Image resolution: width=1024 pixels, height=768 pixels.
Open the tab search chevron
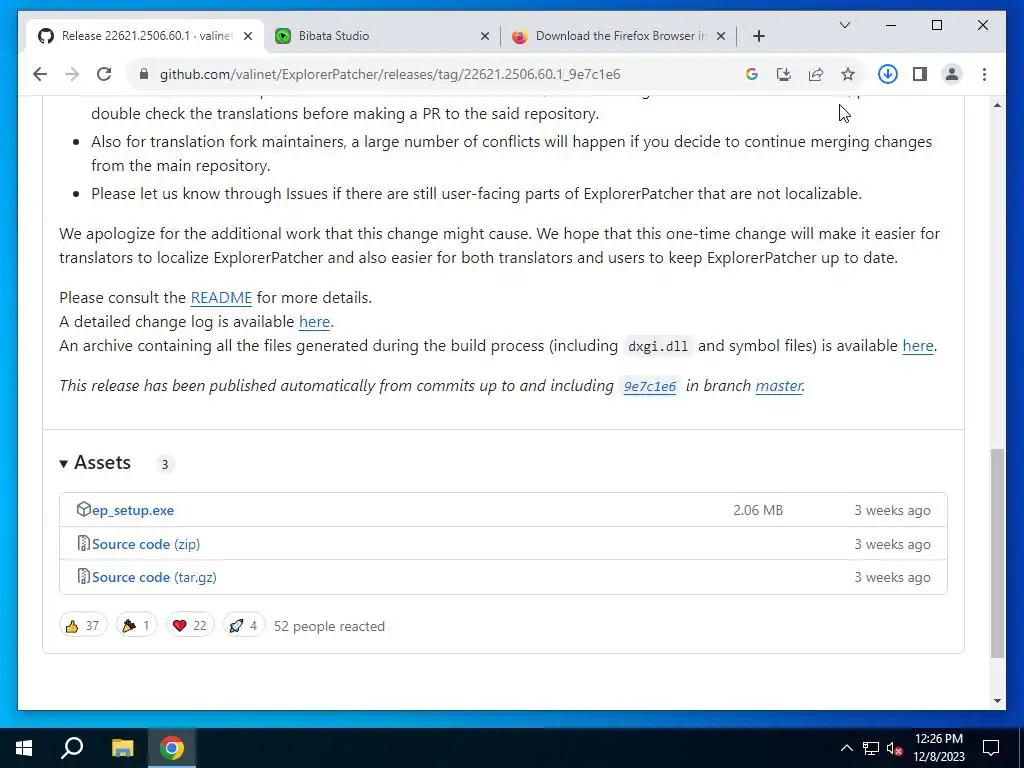click(844, 25)
